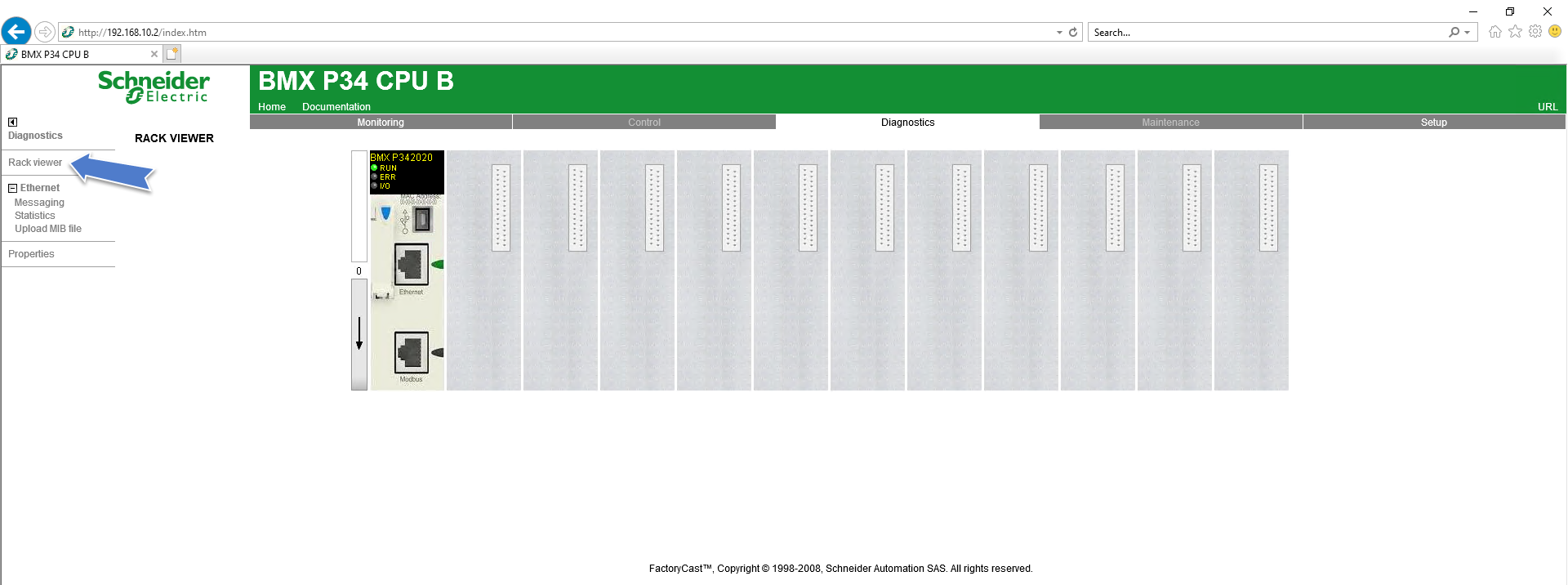The height and width of the screenshot is (585, 1568).
Task: Switch to the Maintenance tab
Action: click(x=1170, y=123)
